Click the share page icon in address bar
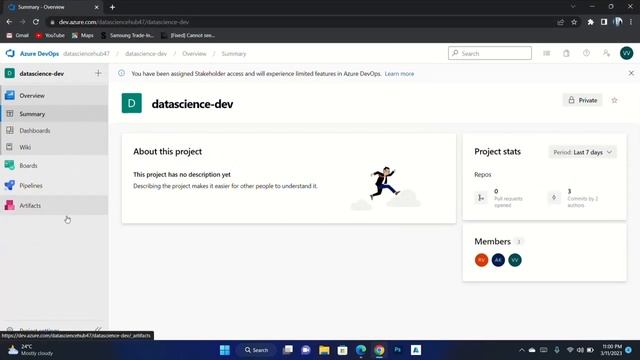 (x=560, y=22)
